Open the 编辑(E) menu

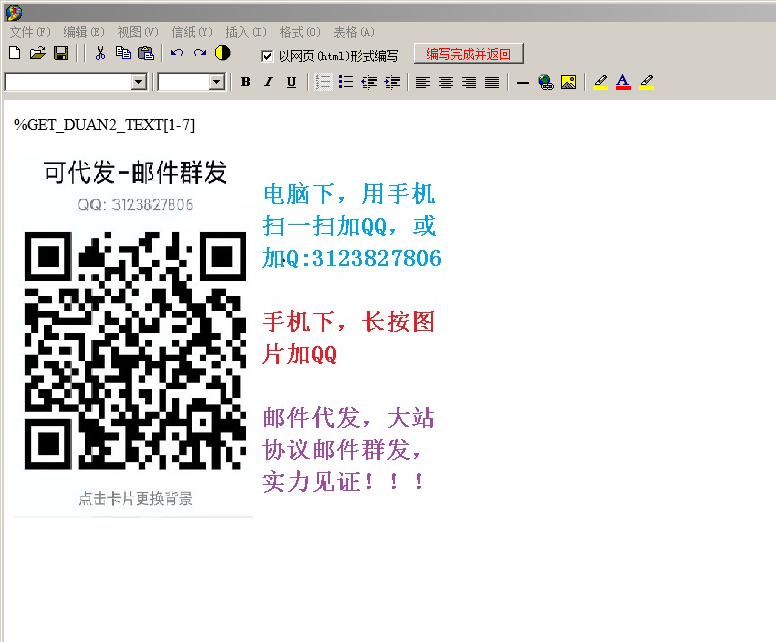84,32
